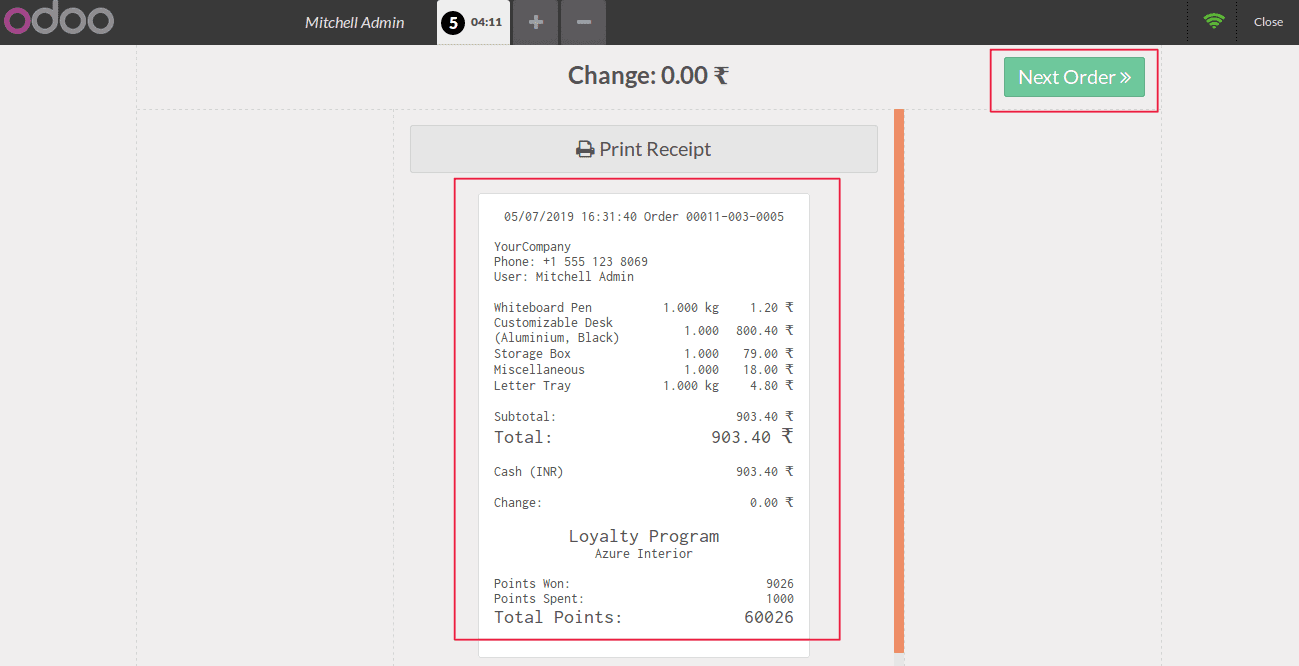Image resolution: width=1299 pixels, height=666 pixels.
Task: Click the 79.00 ₹ Storage Box price
Action: (768, 354)
